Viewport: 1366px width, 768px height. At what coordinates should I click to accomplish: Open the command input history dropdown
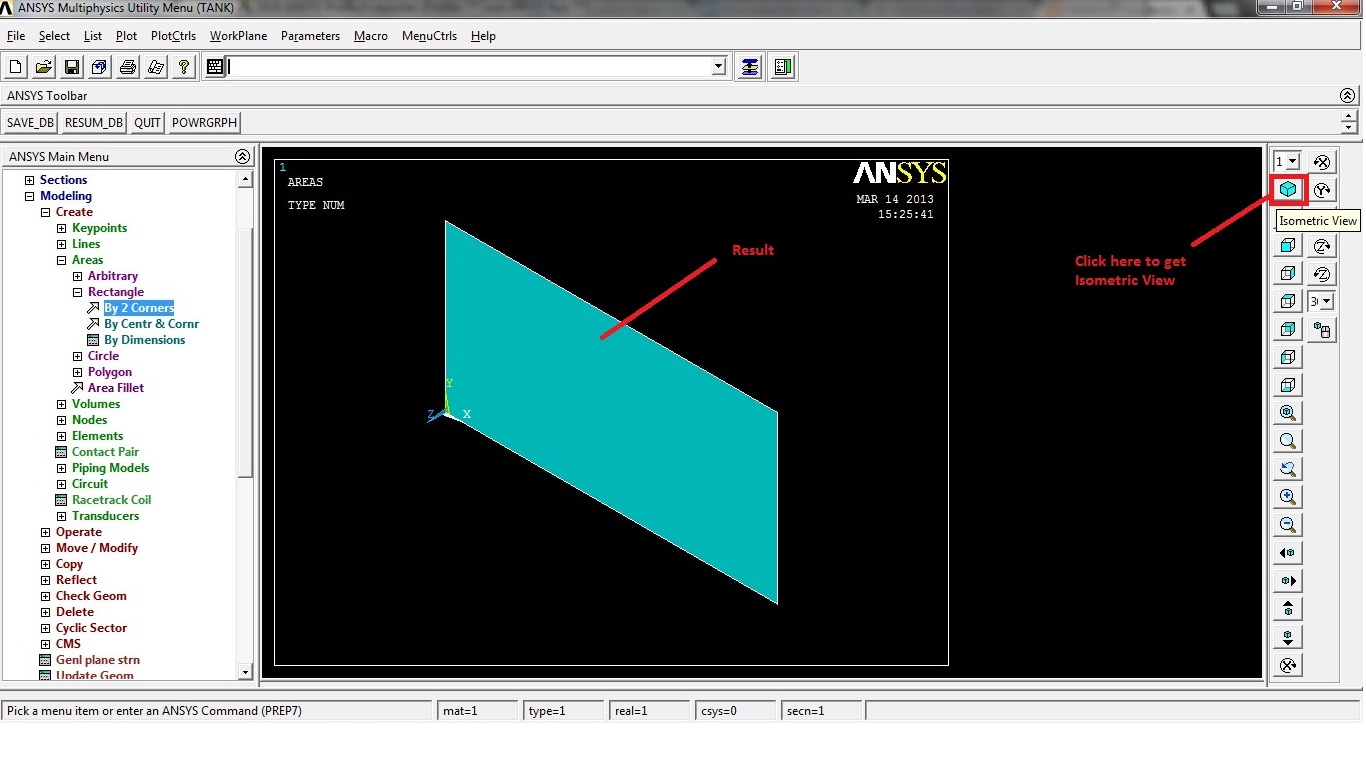719,67
